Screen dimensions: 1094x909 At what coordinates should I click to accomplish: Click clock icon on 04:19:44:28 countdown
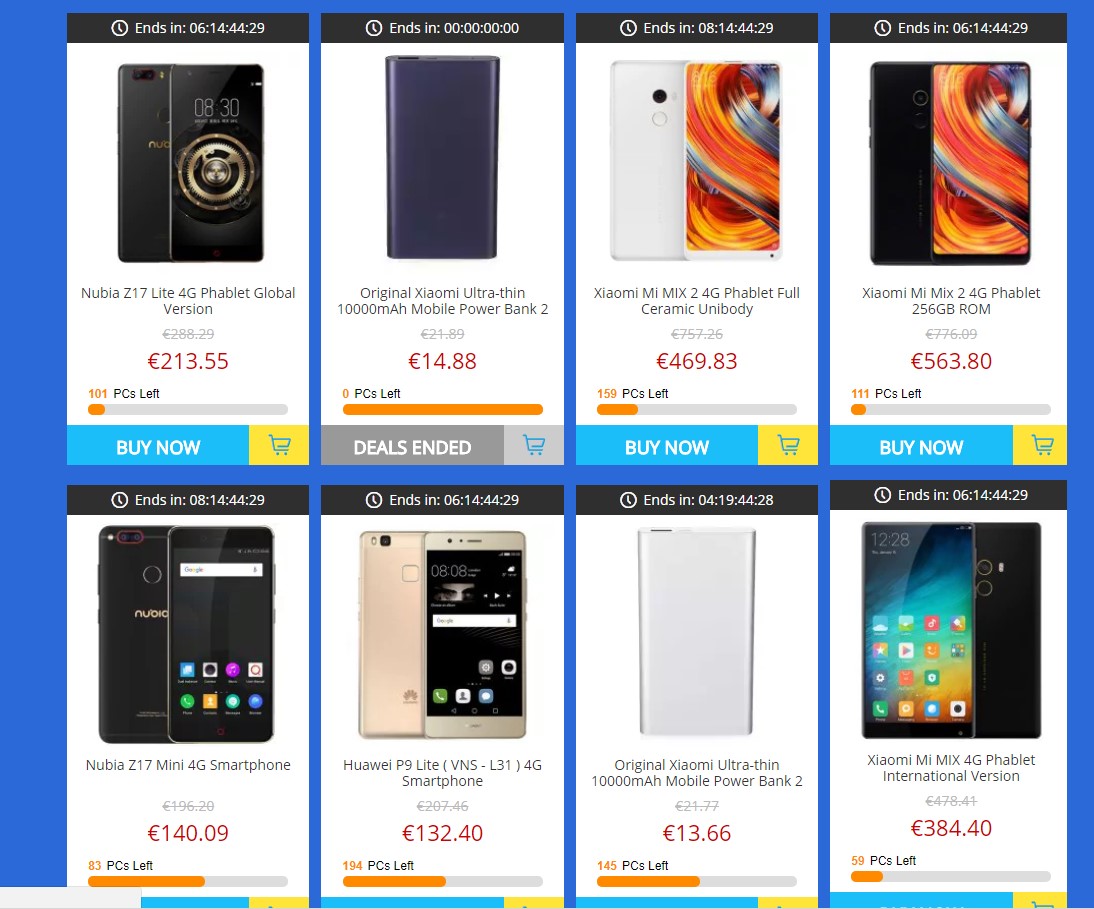629,499
